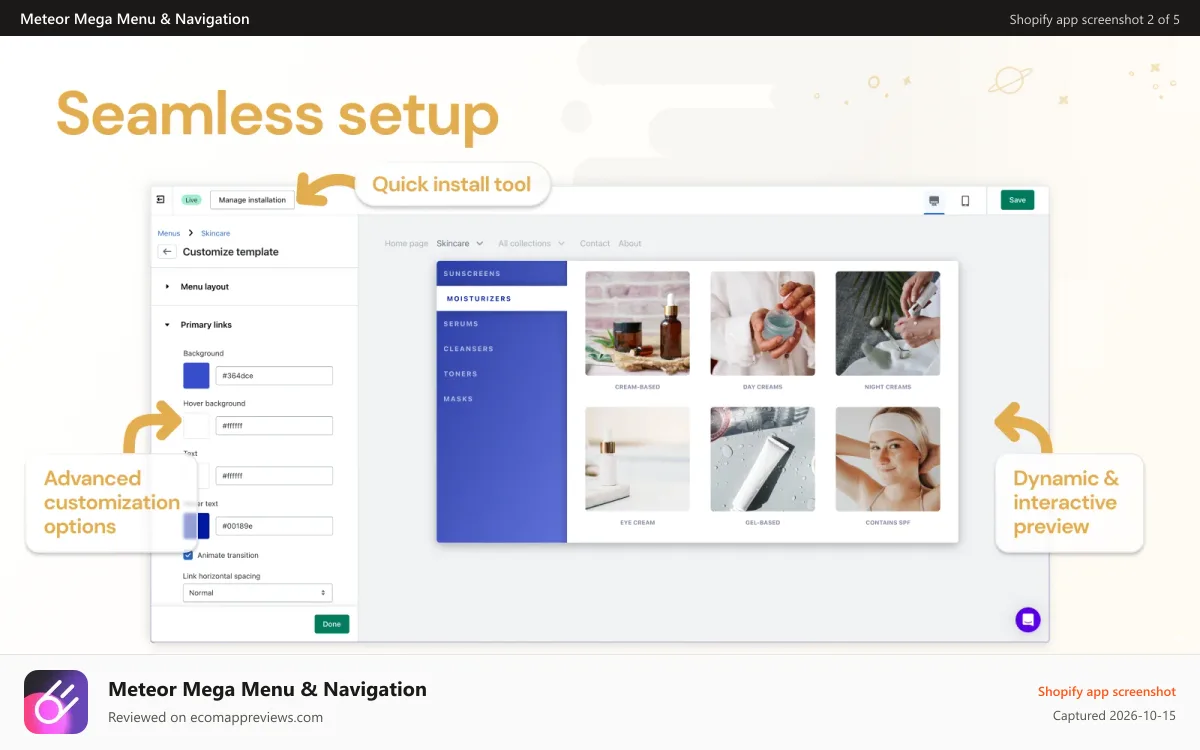Open the Gel-based product thumbnail
The height and width of the screenshot is (750, 1200).
[763, 459]
